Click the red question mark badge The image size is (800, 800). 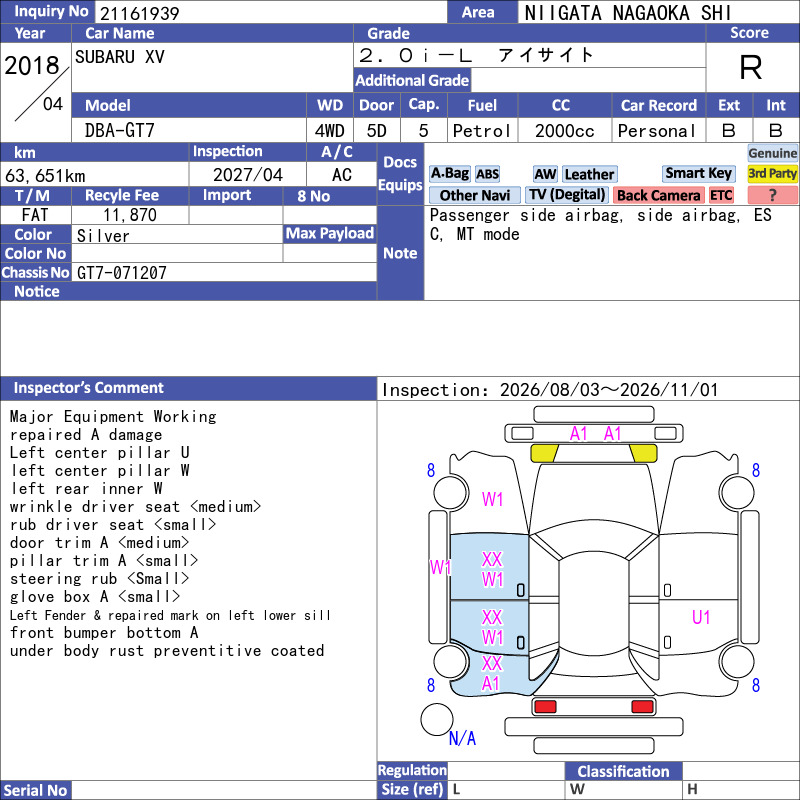[772, 195]
